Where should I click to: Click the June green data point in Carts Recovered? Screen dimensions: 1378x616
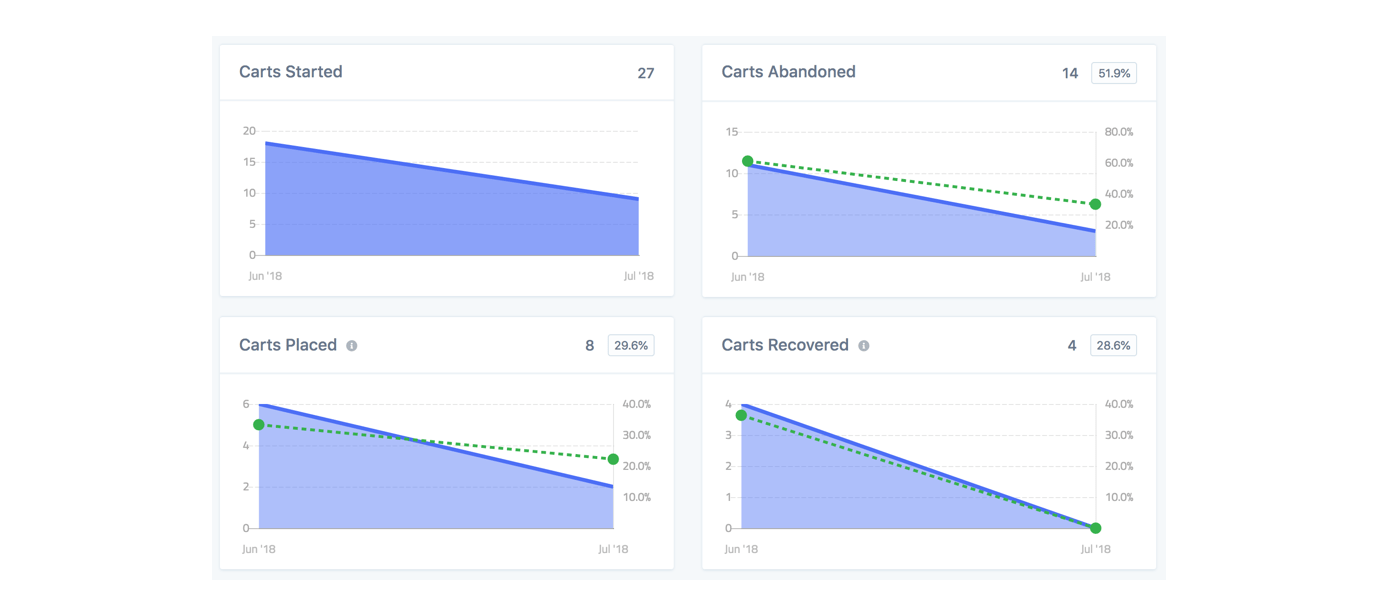coord(741,415)
